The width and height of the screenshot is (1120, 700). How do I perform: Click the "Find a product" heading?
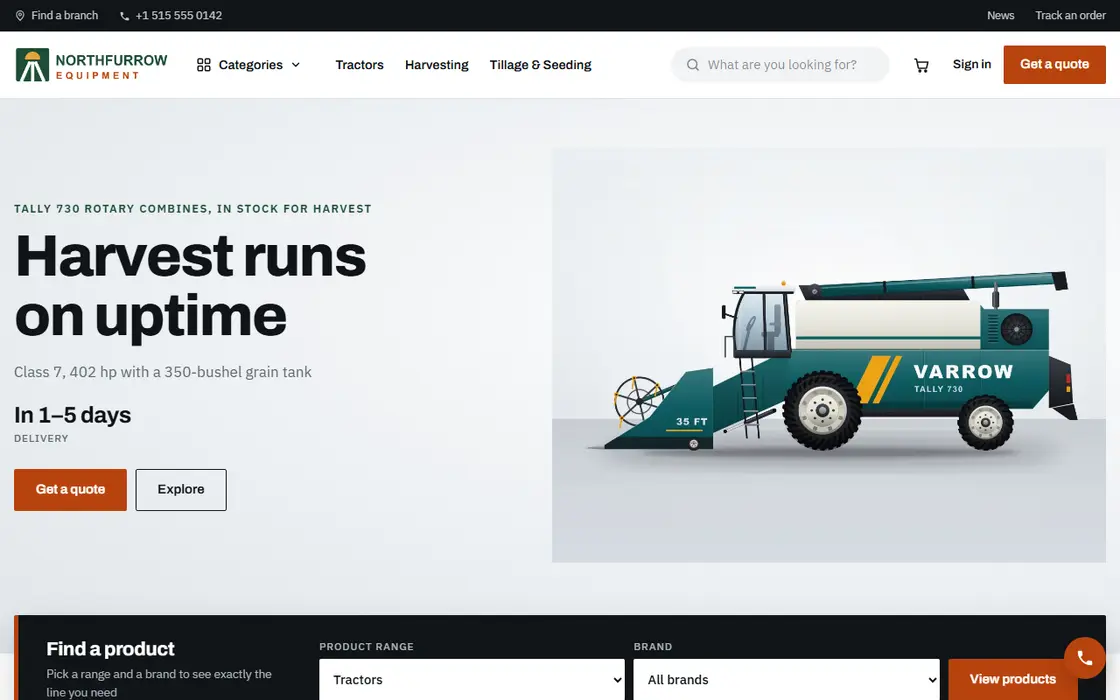110,649
